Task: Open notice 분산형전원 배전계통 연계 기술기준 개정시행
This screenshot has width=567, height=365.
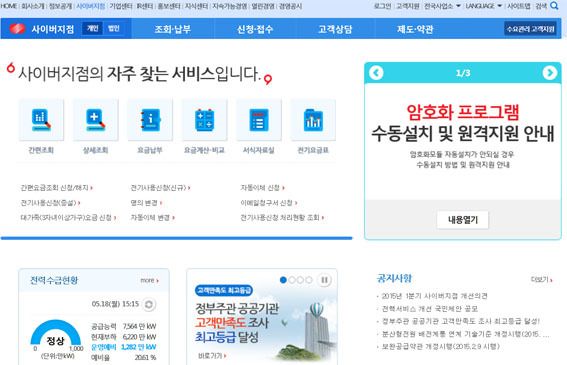Action: (465, 334)
